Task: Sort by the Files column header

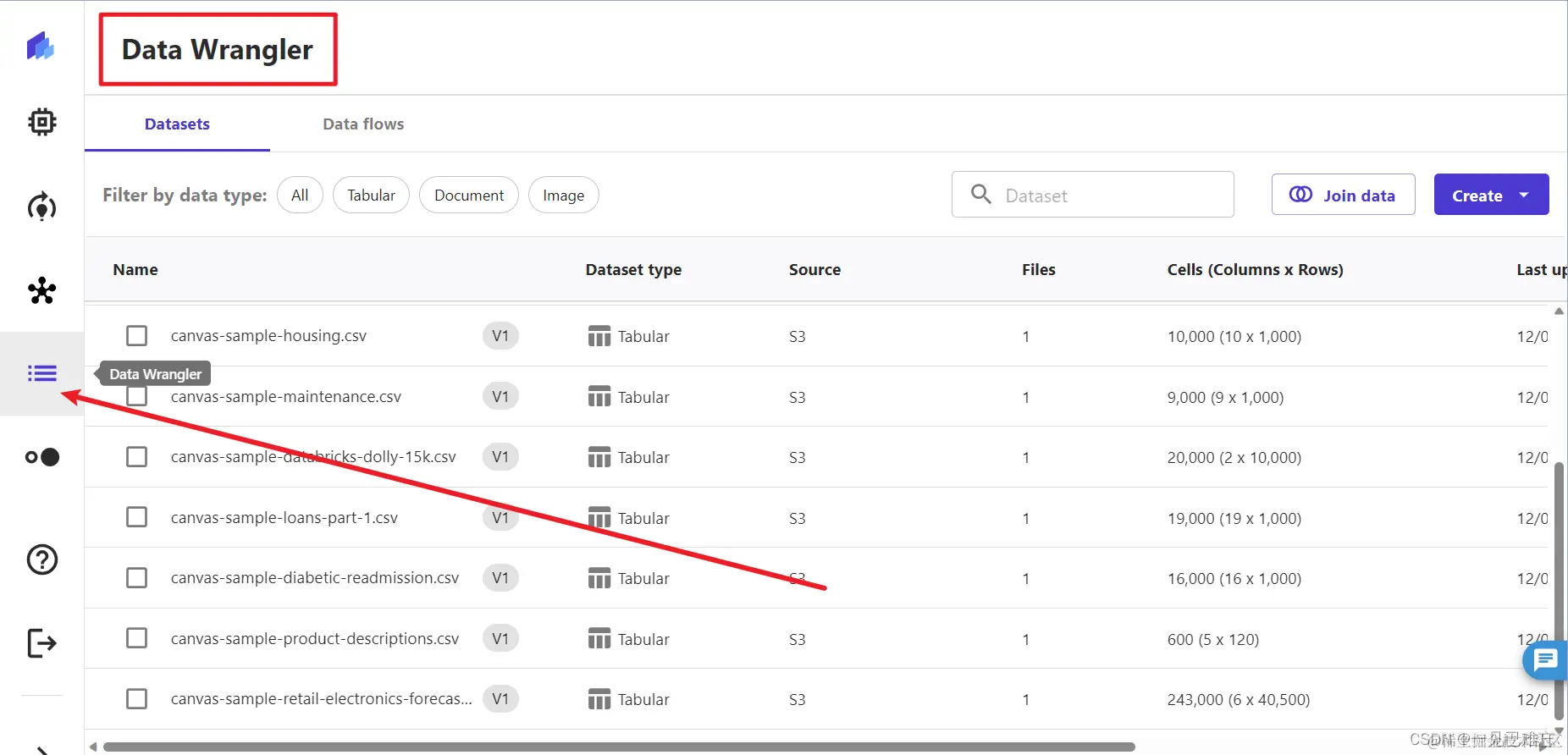Action: coord(1038,269)
